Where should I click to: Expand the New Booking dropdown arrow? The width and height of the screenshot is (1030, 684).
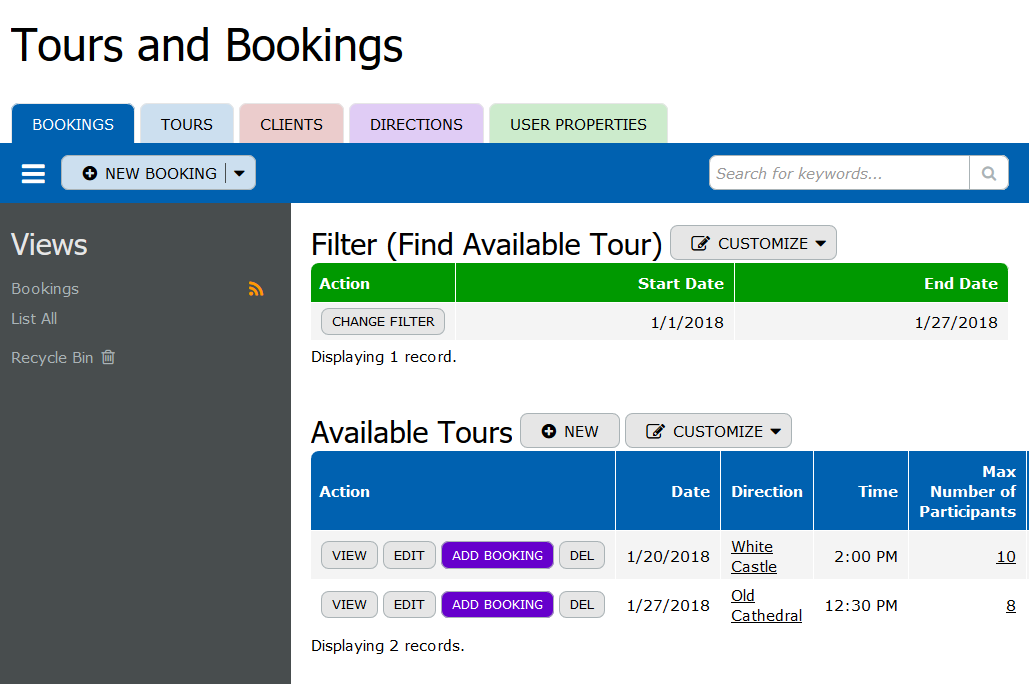click(240, 173)
